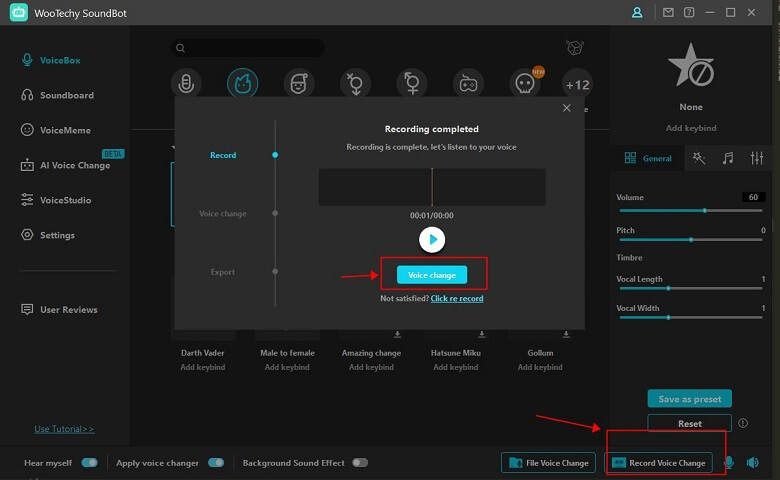Download the Amazing change voice

pyautogui.click(x=397, y=334)
